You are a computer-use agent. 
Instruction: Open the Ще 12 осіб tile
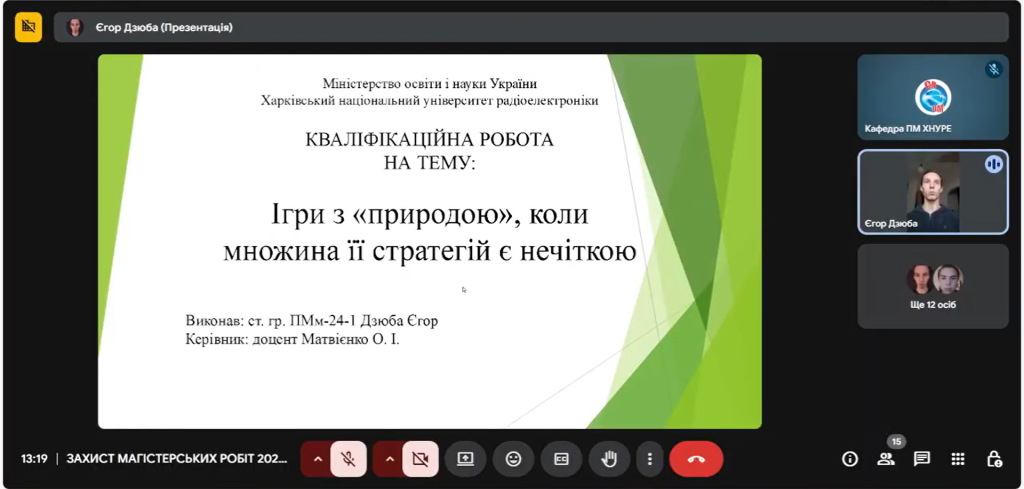click(932, 286)
